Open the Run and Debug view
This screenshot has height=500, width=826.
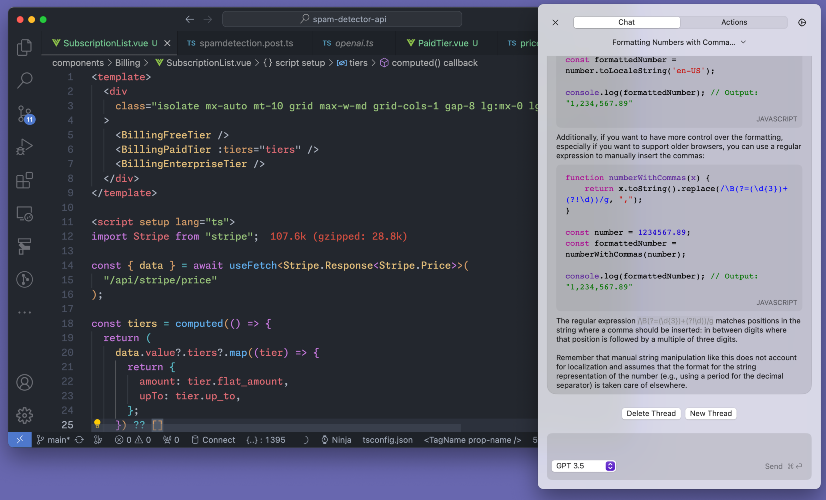[x=24, y=147]
